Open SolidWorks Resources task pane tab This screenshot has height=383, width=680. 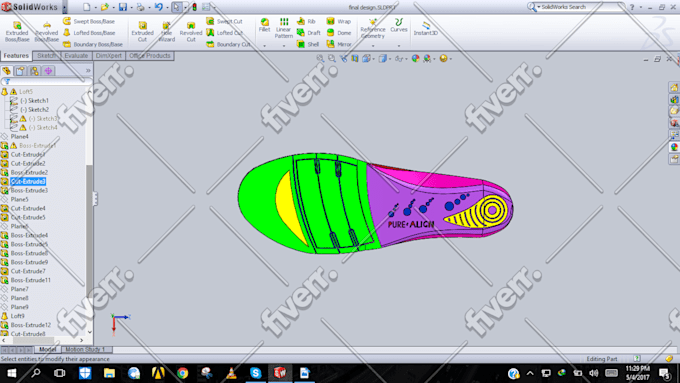pos(674,88)
